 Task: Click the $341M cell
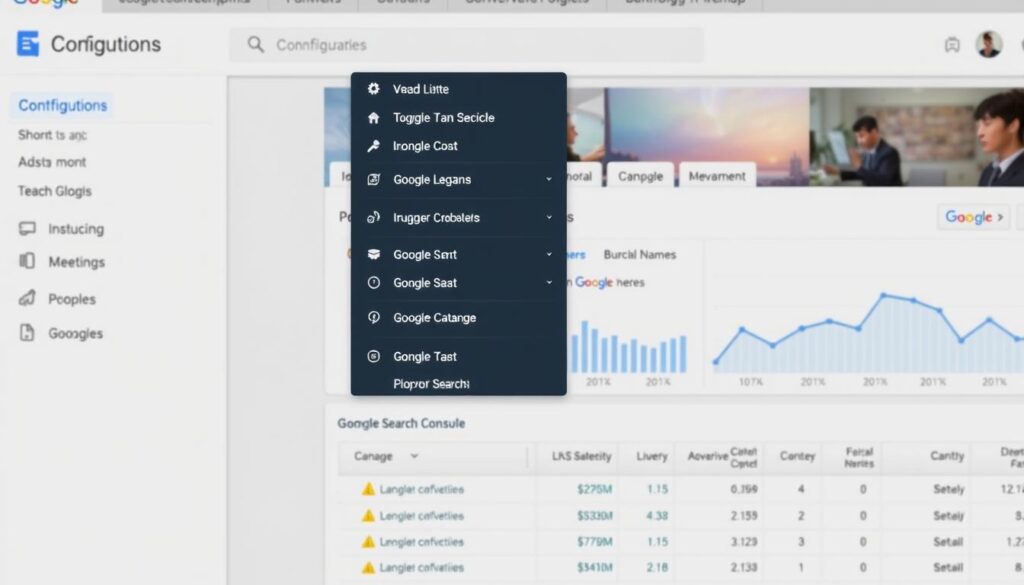point(594,567)
